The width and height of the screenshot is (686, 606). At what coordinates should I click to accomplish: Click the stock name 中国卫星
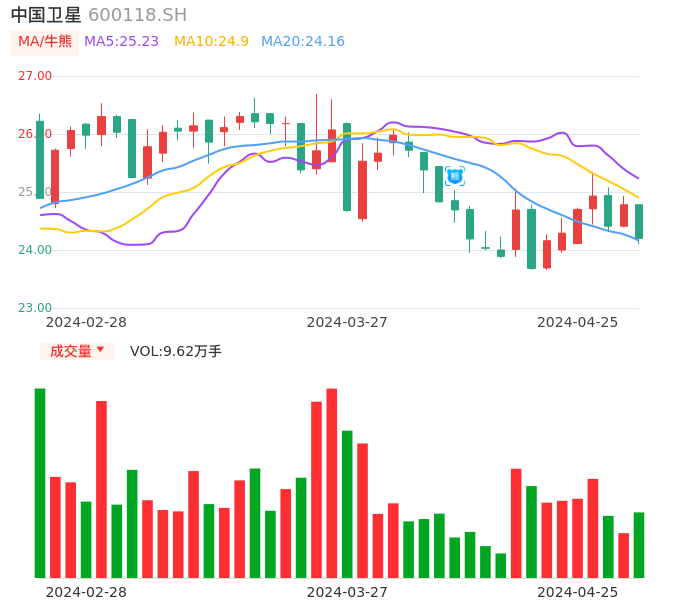(x=46, y=15)
